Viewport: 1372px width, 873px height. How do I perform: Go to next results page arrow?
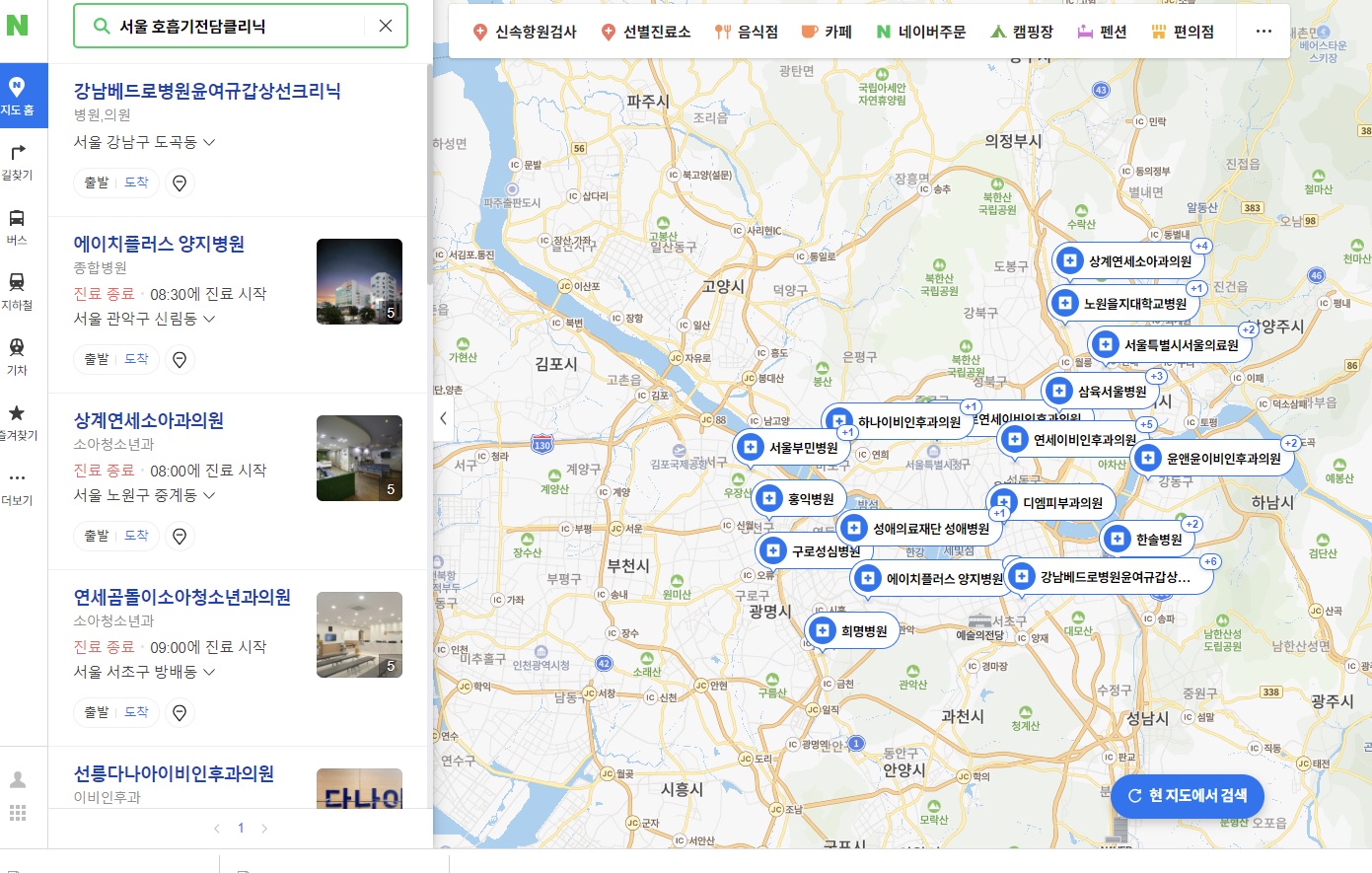[x=263, y=829]
